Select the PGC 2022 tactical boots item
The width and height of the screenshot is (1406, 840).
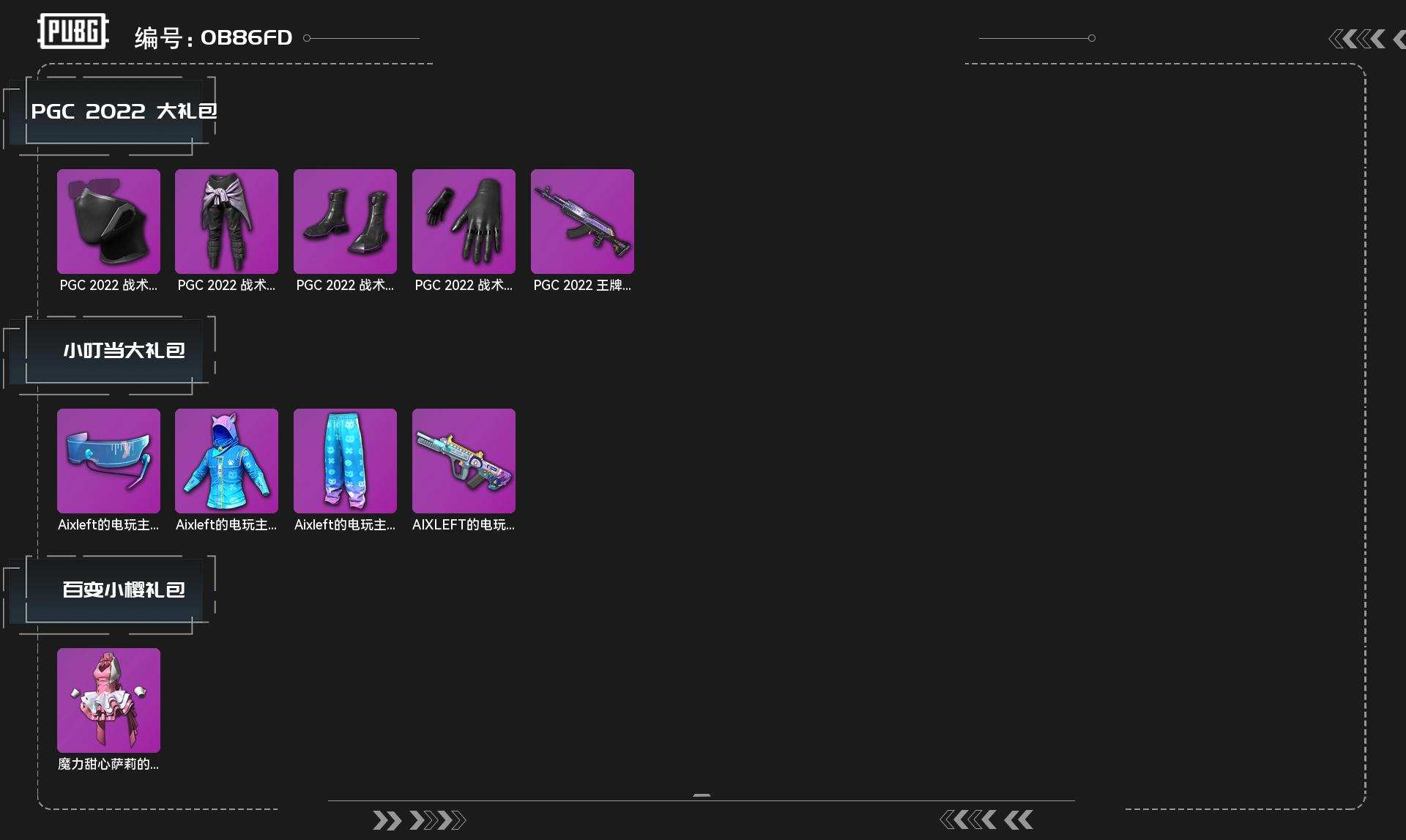click(345, 221)
